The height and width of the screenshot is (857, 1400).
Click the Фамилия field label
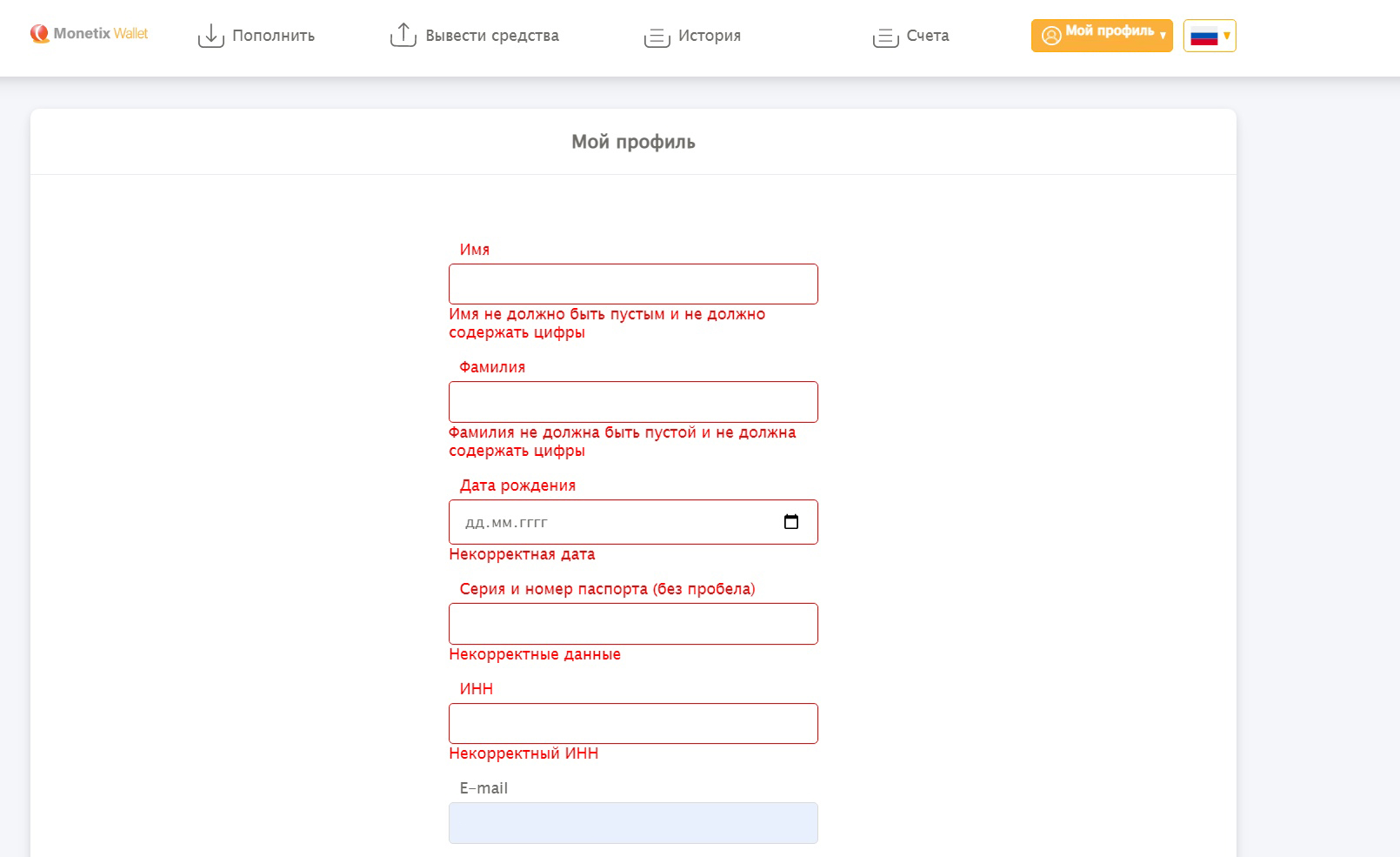coord(492,367)
